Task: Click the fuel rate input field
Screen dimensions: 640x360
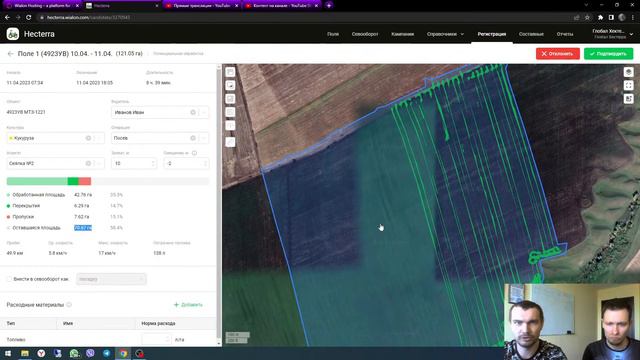Action: [x=156, y=340]
